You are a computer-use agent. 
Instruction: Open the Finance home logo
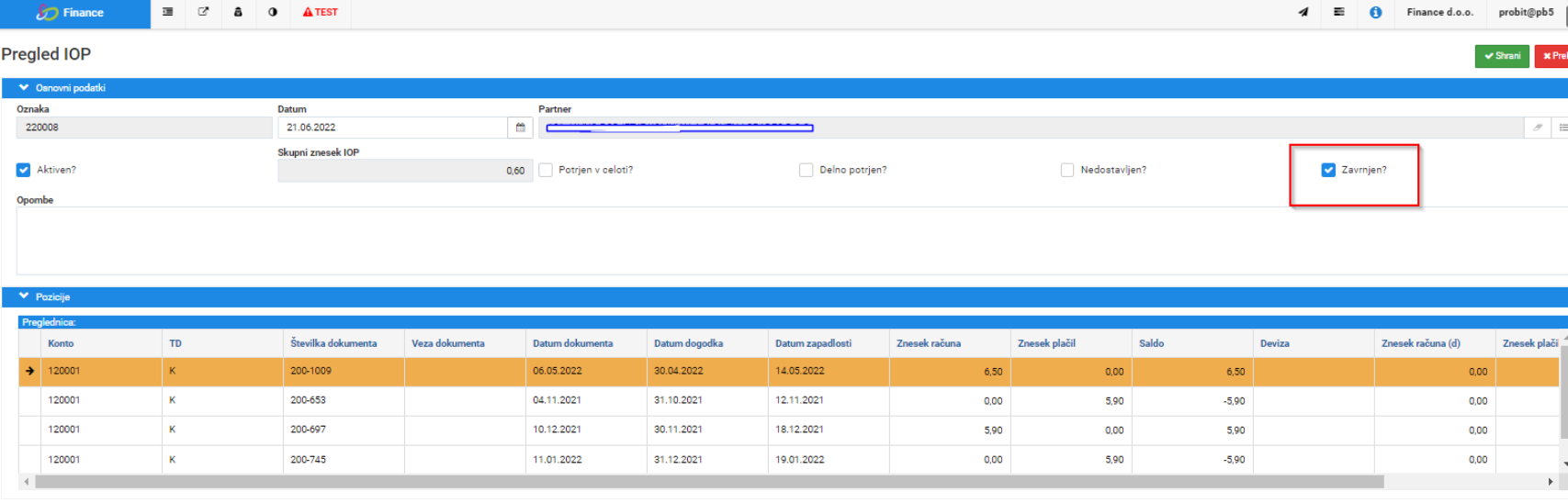tap(70, 13)
